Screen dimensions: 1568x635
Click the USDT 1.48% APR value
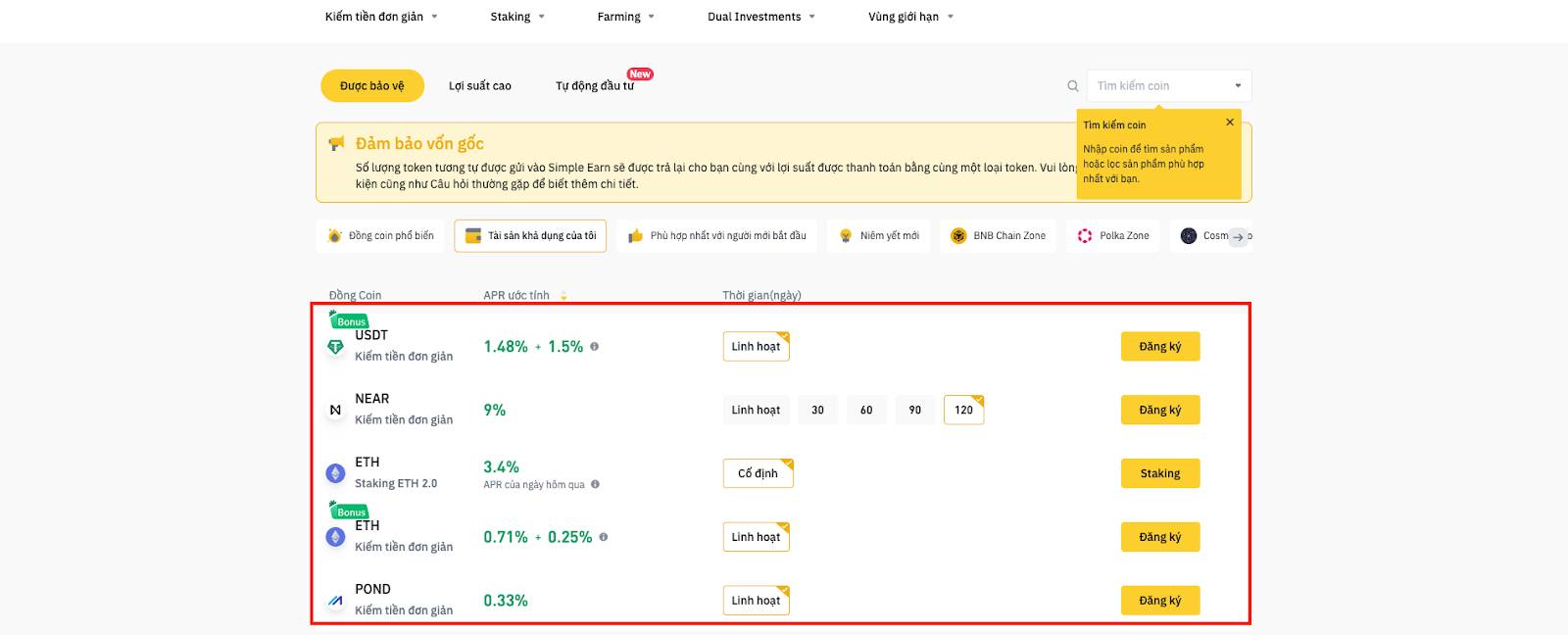pyautogui.click(x=506, y=347)
